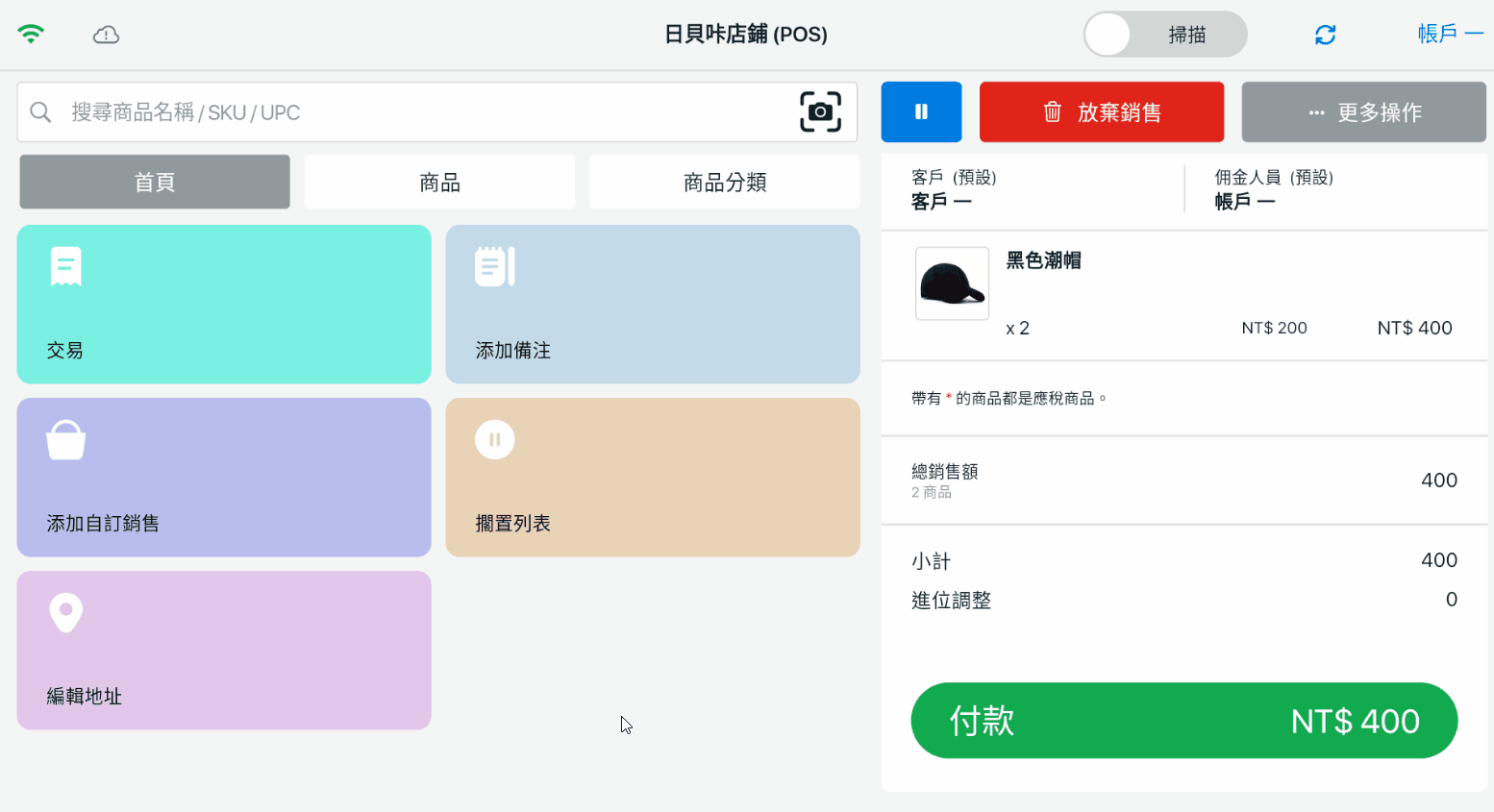
Task: Switch to the 商品分類 tab
Action: point(724,182)
